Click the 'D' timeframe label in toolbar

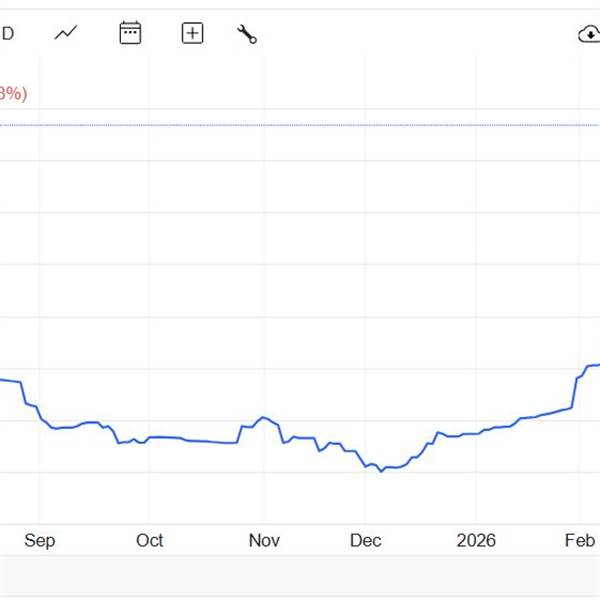[x=7, y=33]
